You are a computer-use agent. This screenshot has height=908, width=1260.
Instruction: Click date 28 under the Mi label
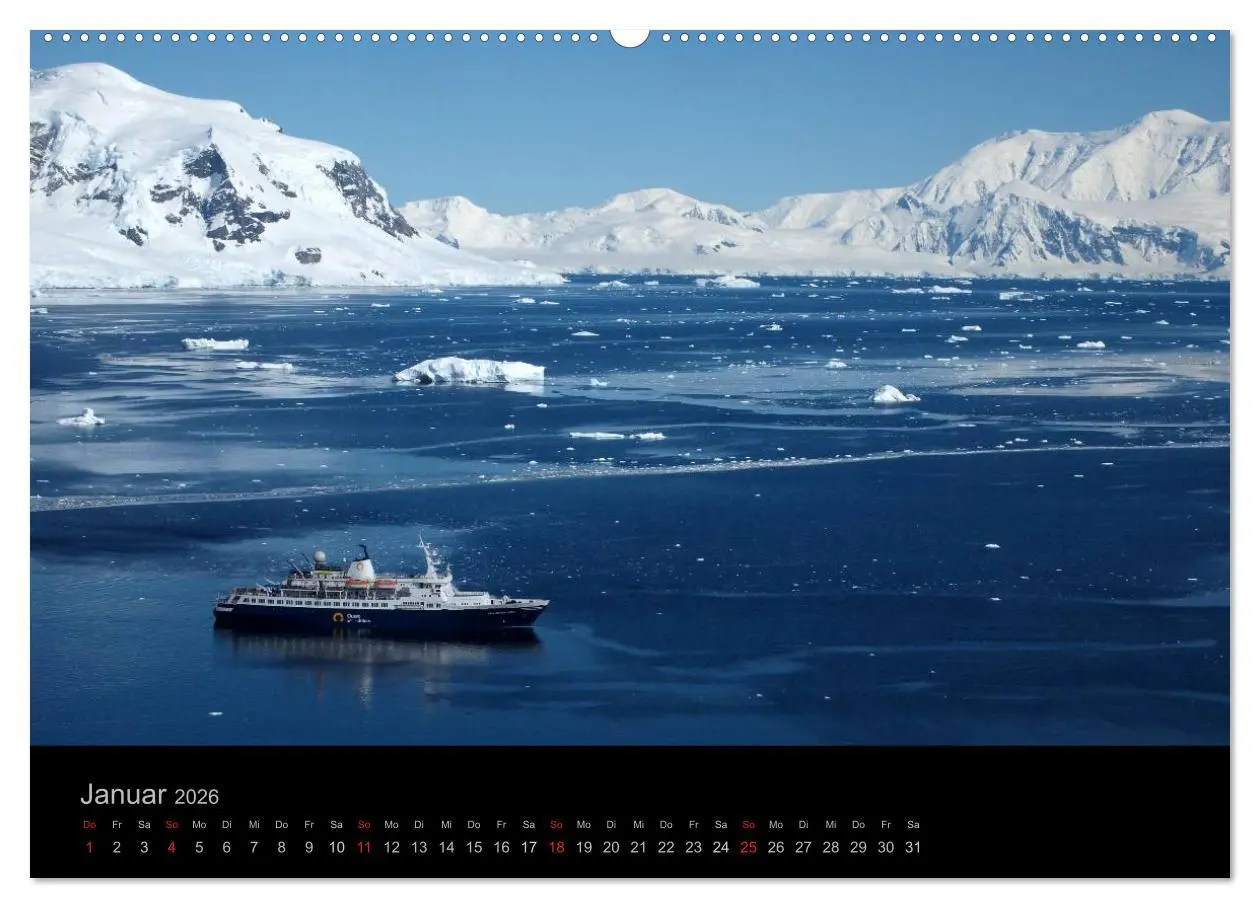tap(831, 847)
